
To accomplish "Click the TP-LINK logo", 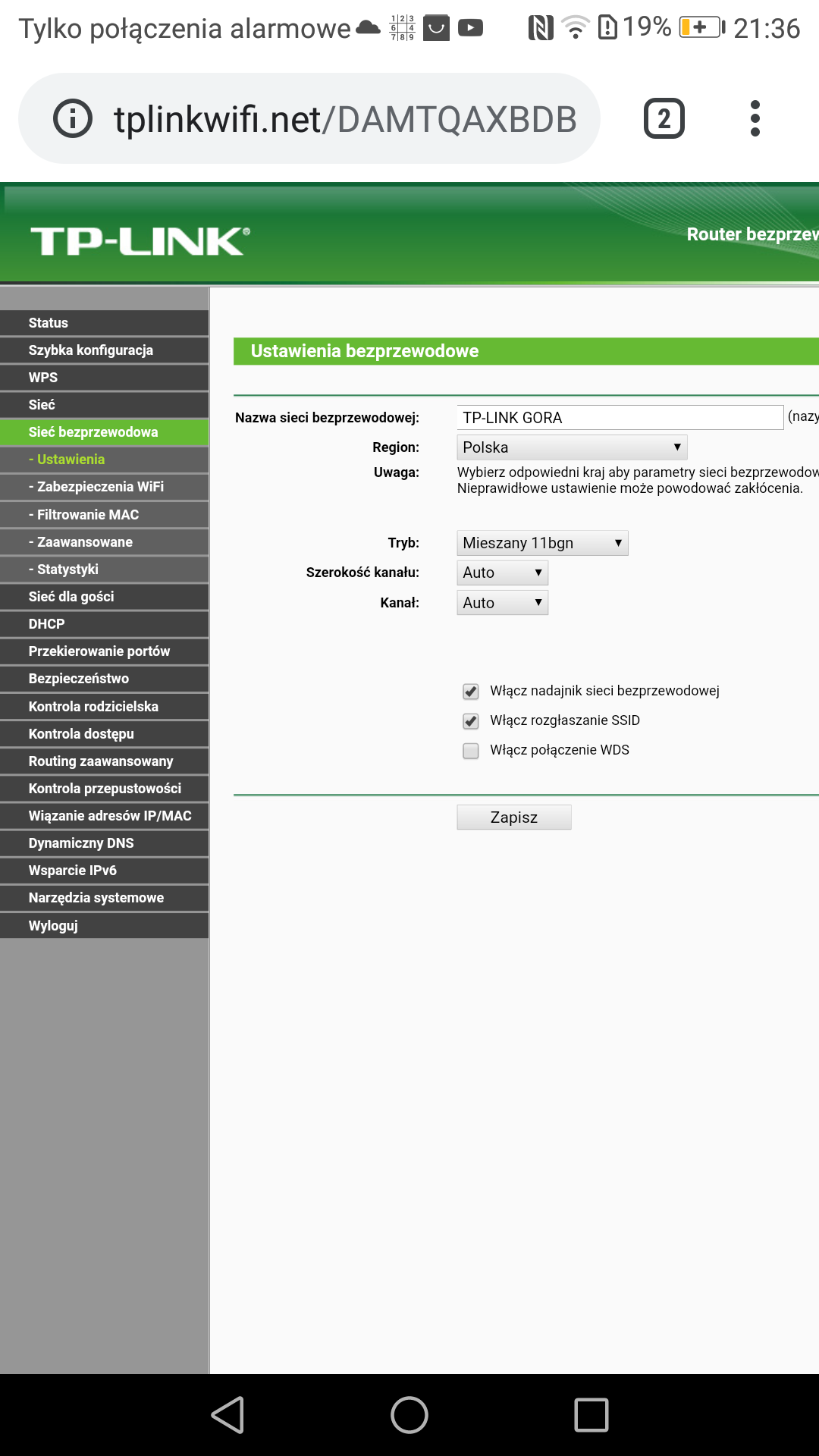I will point(140,241).
